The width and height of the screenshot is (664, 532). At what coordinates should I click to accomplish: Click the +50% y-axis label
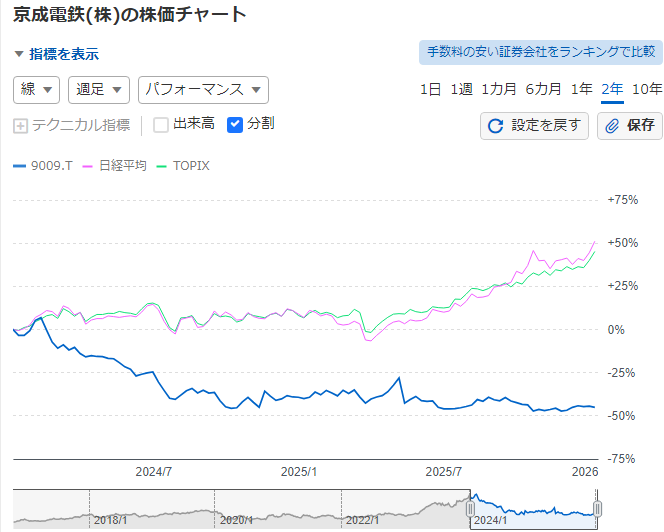(622, 243)
